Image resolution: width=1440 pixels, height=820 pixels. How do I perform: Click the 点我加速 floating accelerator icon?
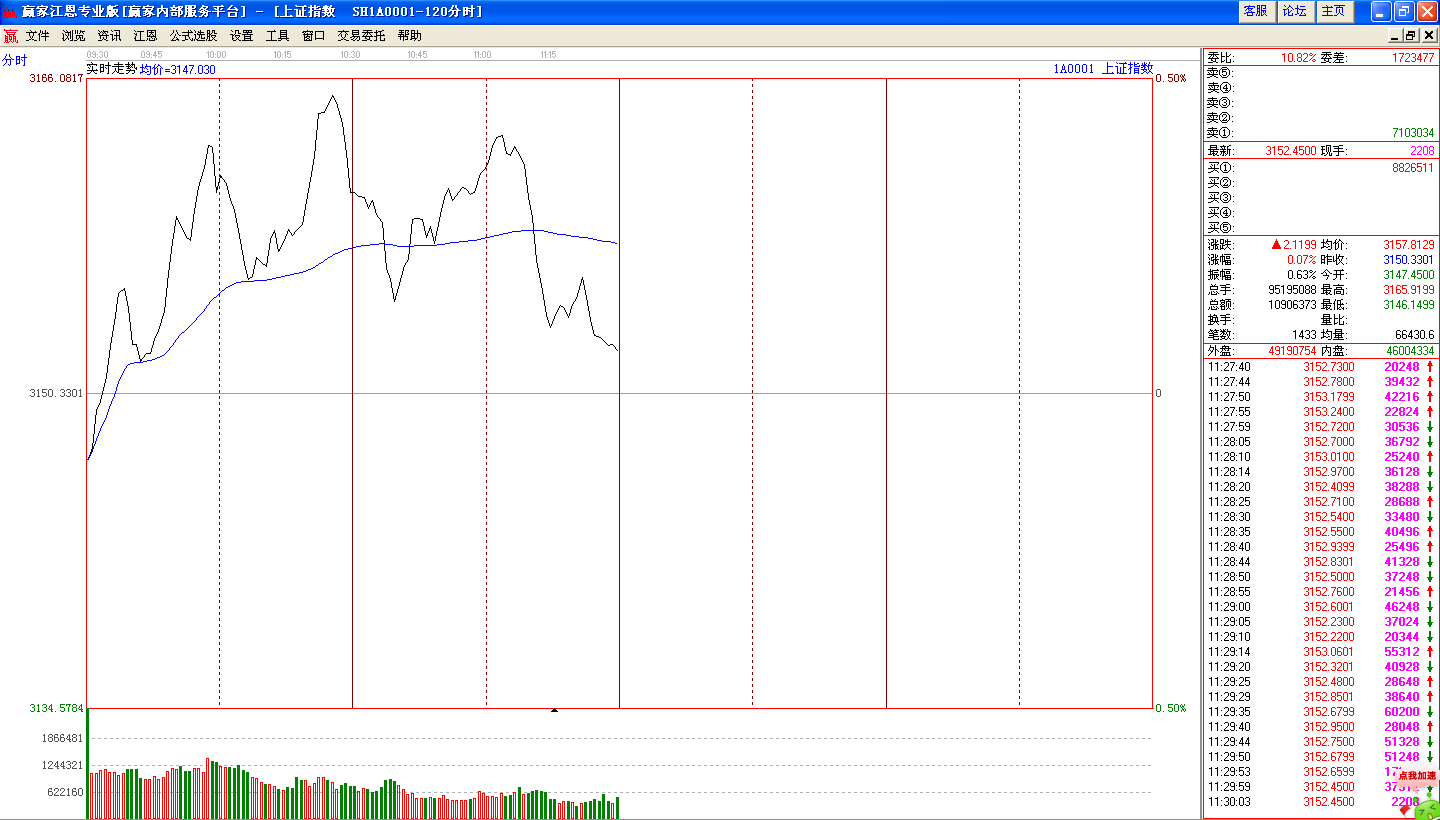pos(1417,776)
